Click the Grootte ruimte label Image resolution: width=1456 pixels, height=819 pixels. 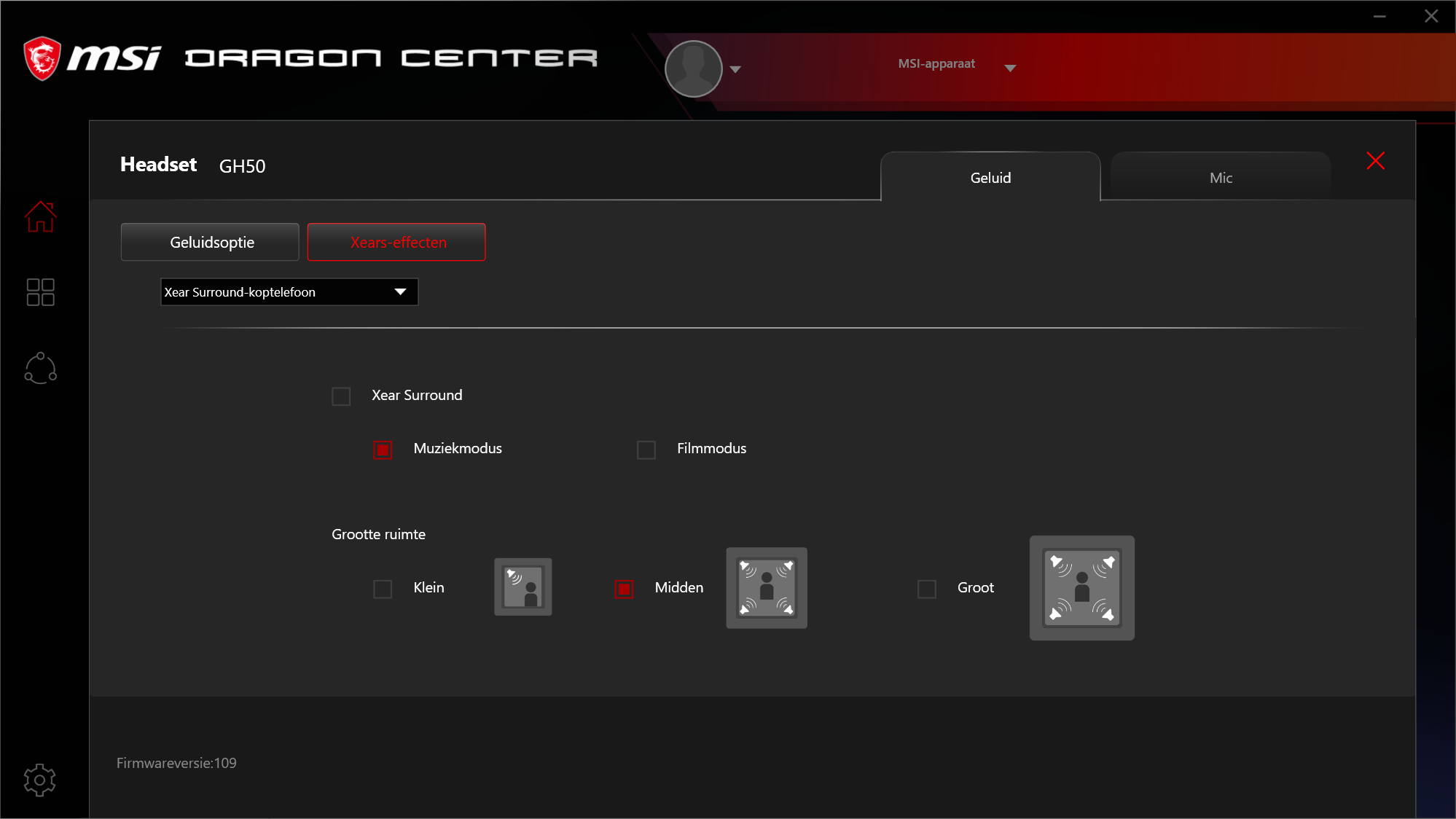coord(378,534)
